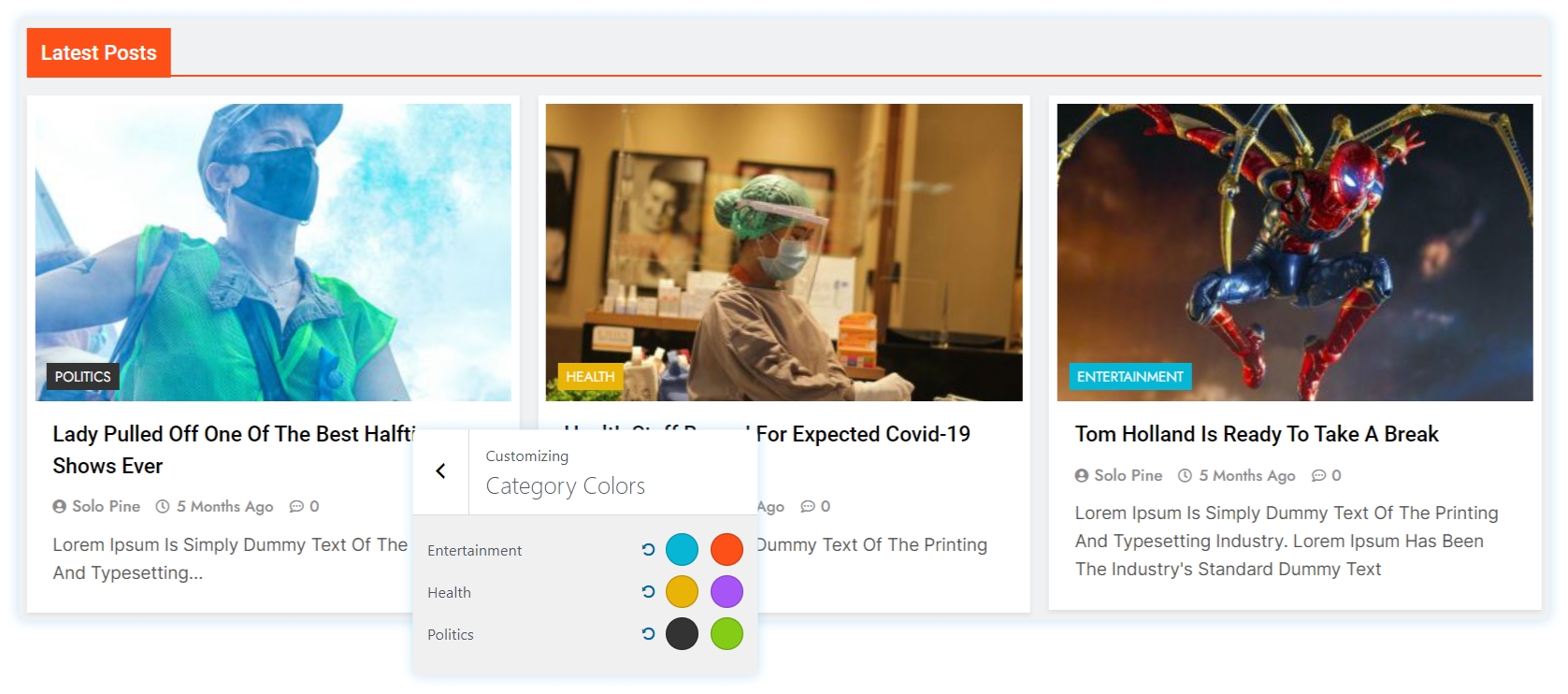
Task: Open masked woman post thumbnail
Action: [273, 253]
